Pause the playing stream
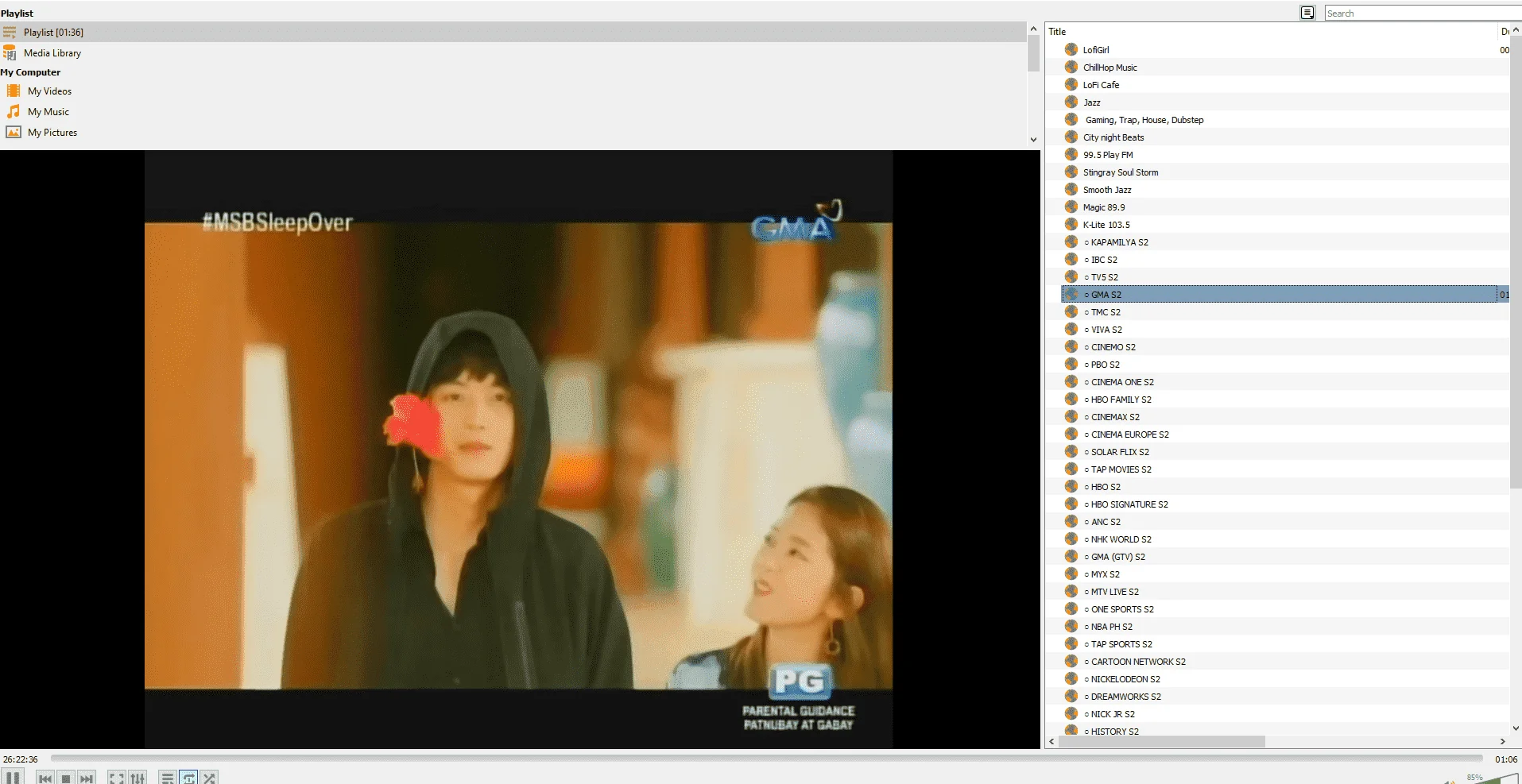1522x784 pixels. coord(12,777)
